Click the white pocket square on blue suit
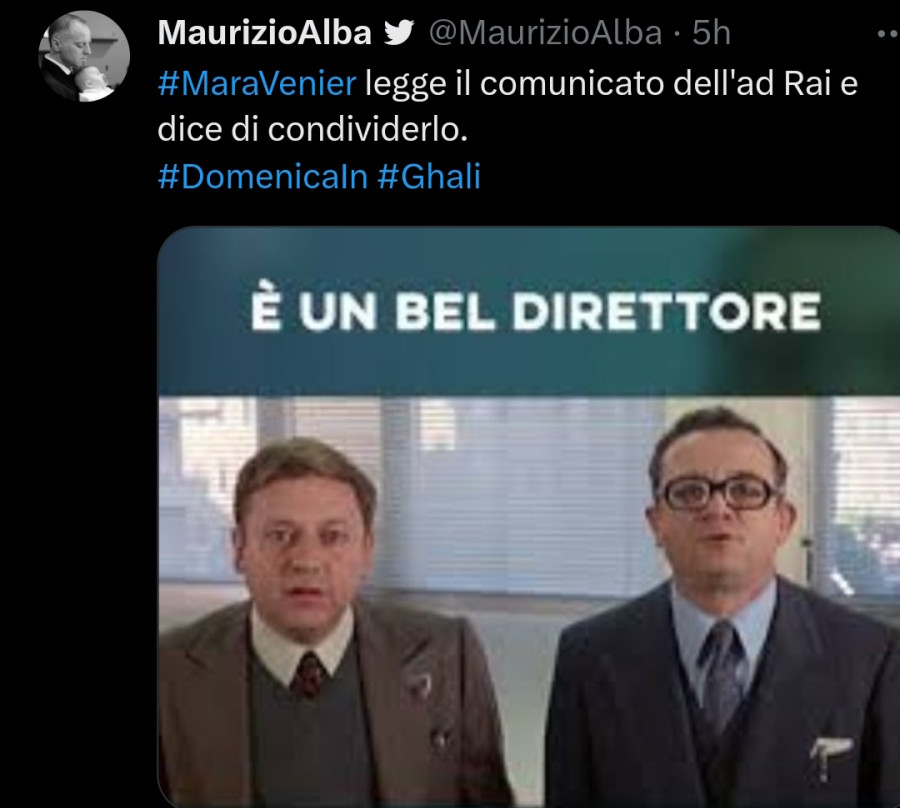Image resolution: width=900 pixels, height=808 pixels. (830, 753)
